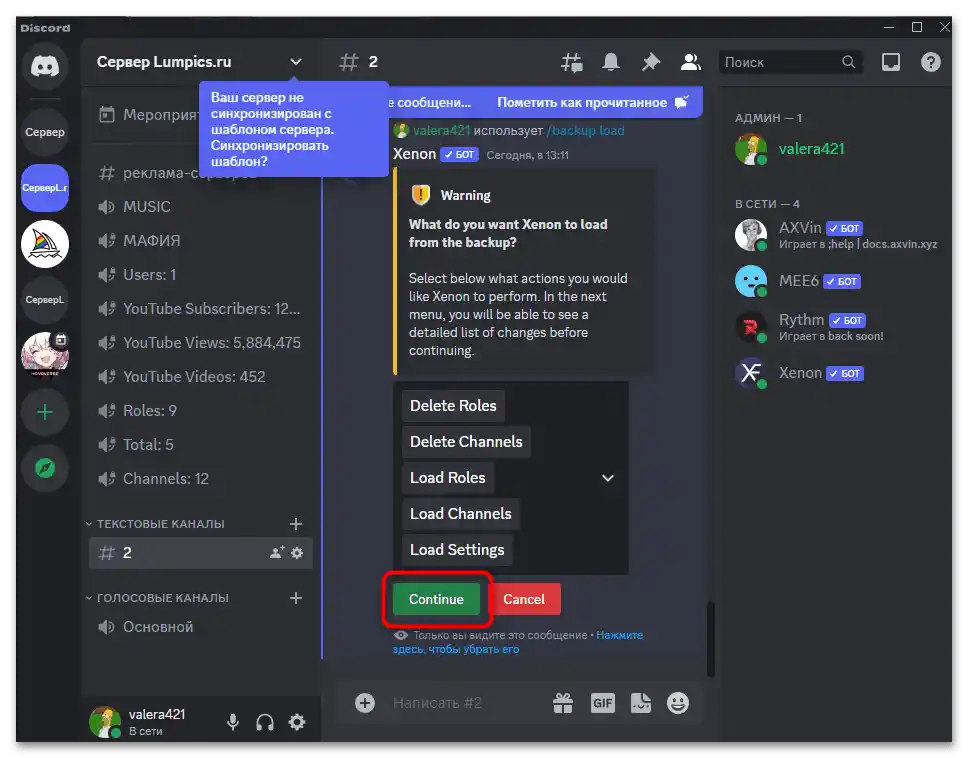Mute the microphone in user panel
The image size is (968, 758).
[x=233, y=722]
